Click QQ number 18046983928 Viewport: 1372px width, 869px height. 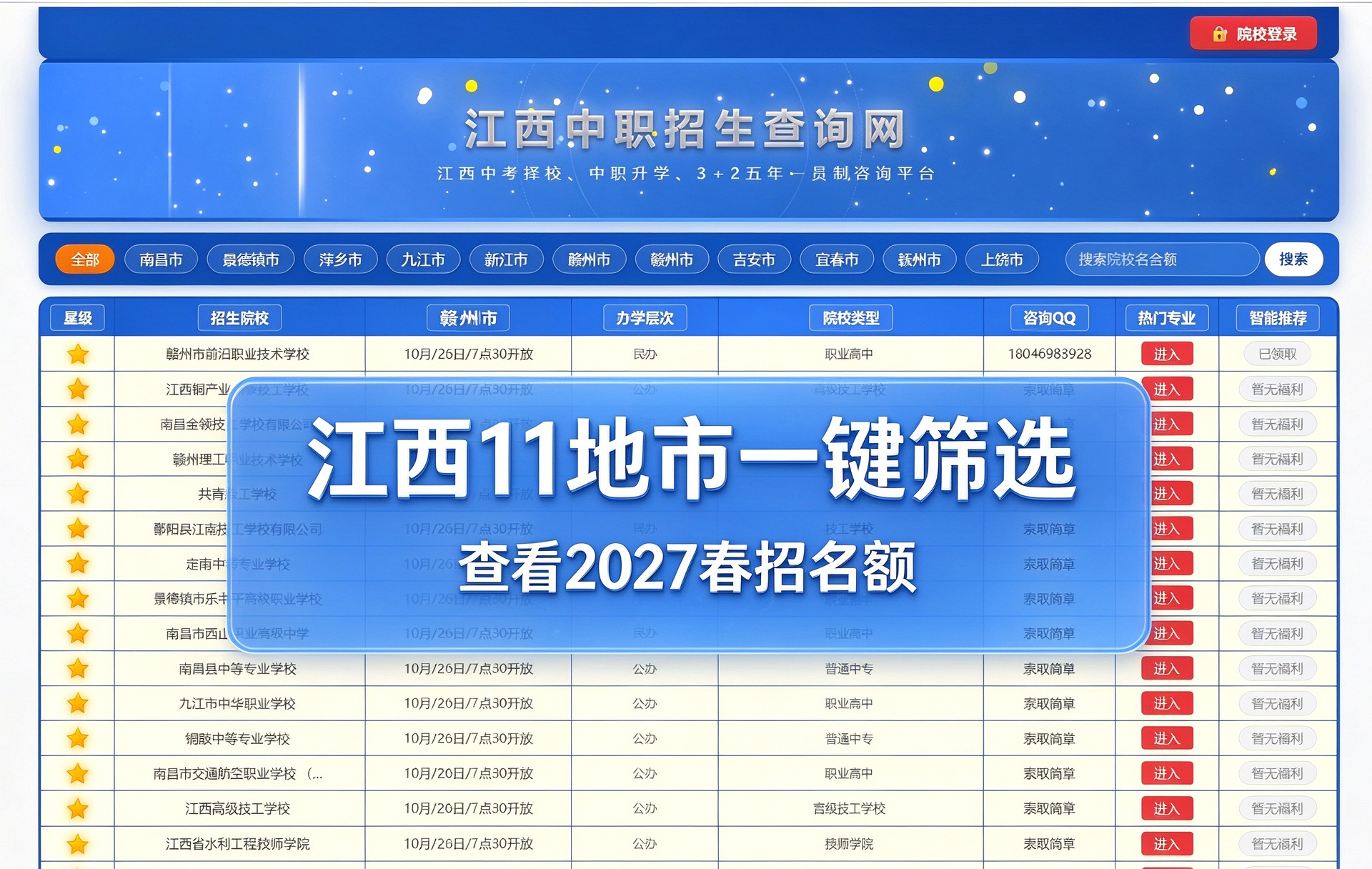coord(1050,354)
